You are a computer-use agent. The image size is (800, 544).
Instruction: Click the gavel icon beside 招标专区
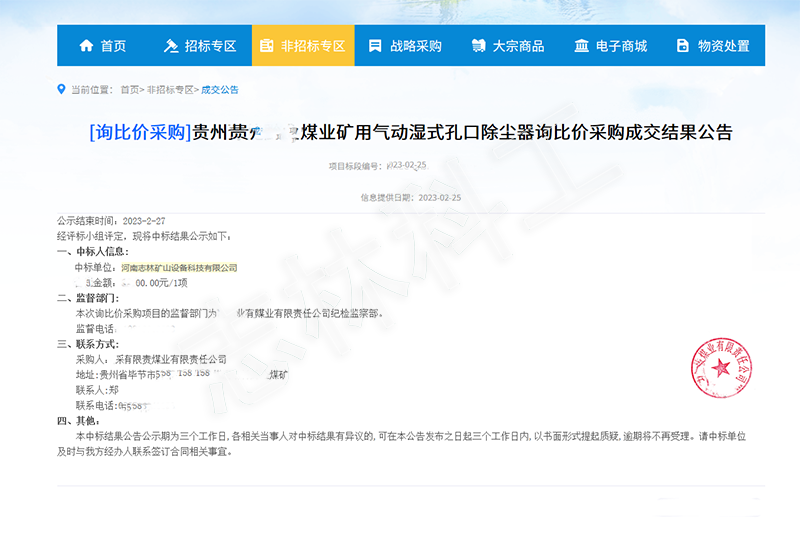tap(170, 46)
